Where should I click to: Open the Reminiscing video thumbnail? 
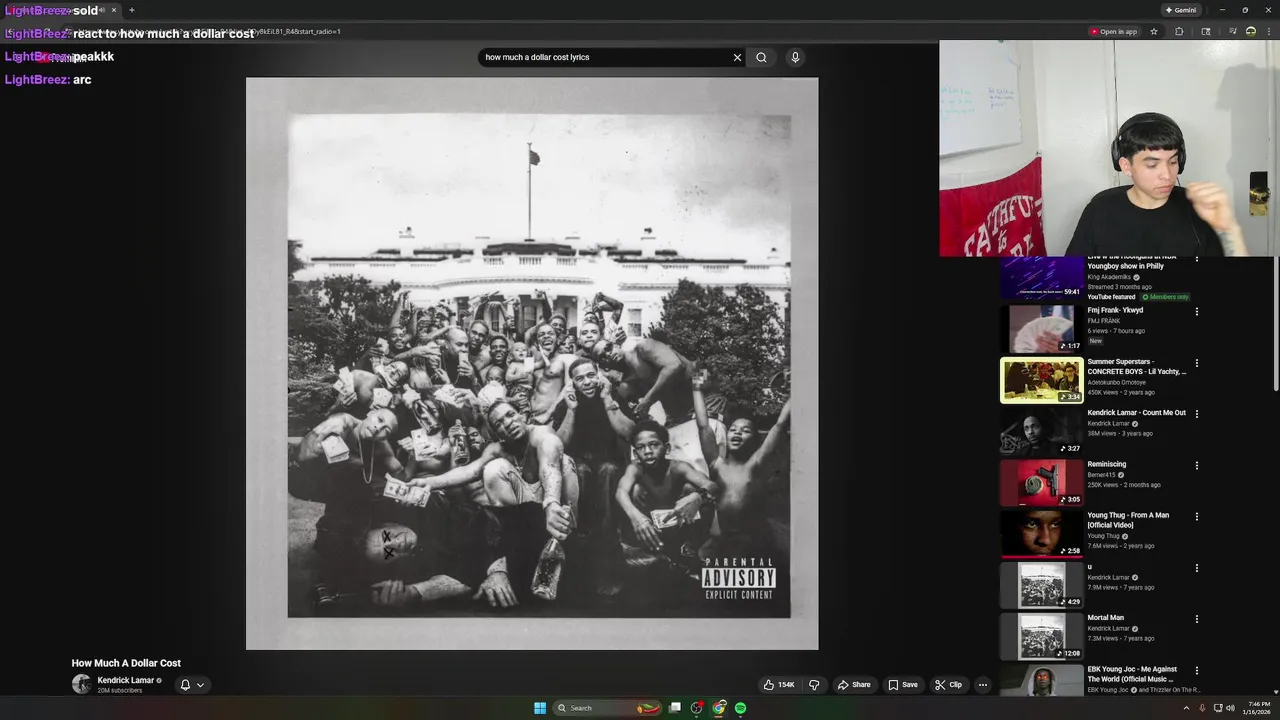click(1042, 482)
